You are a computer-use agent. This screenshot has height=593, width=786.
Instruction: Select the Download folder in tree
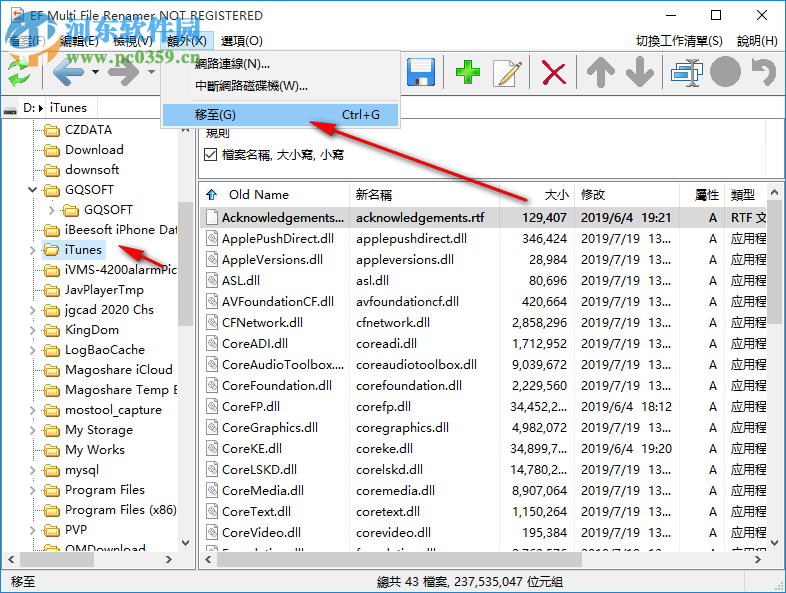pyautogui.click(x=94, y=150)
